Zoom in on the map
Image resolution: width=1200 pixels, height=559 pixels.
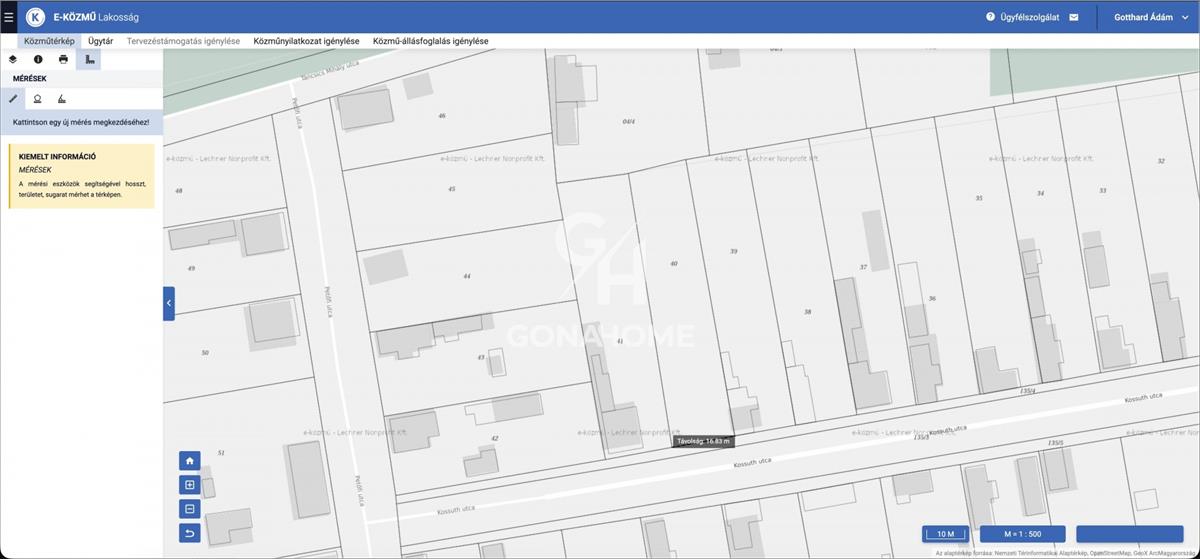click(x=190, y=485)
